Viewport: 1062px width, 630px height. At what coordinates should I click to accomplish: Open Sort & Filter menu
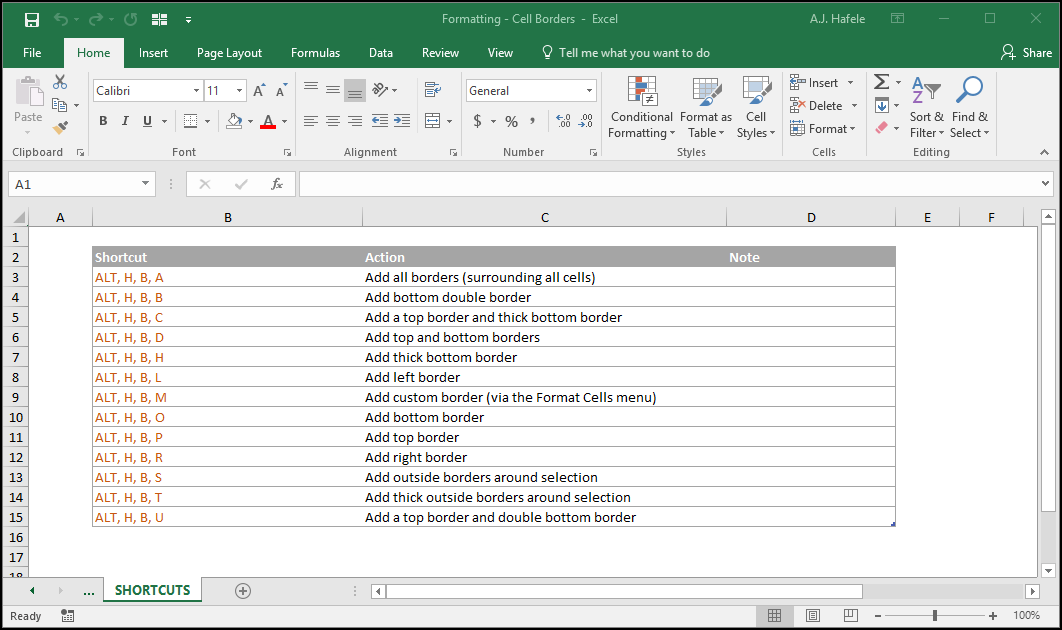(927, 107)
